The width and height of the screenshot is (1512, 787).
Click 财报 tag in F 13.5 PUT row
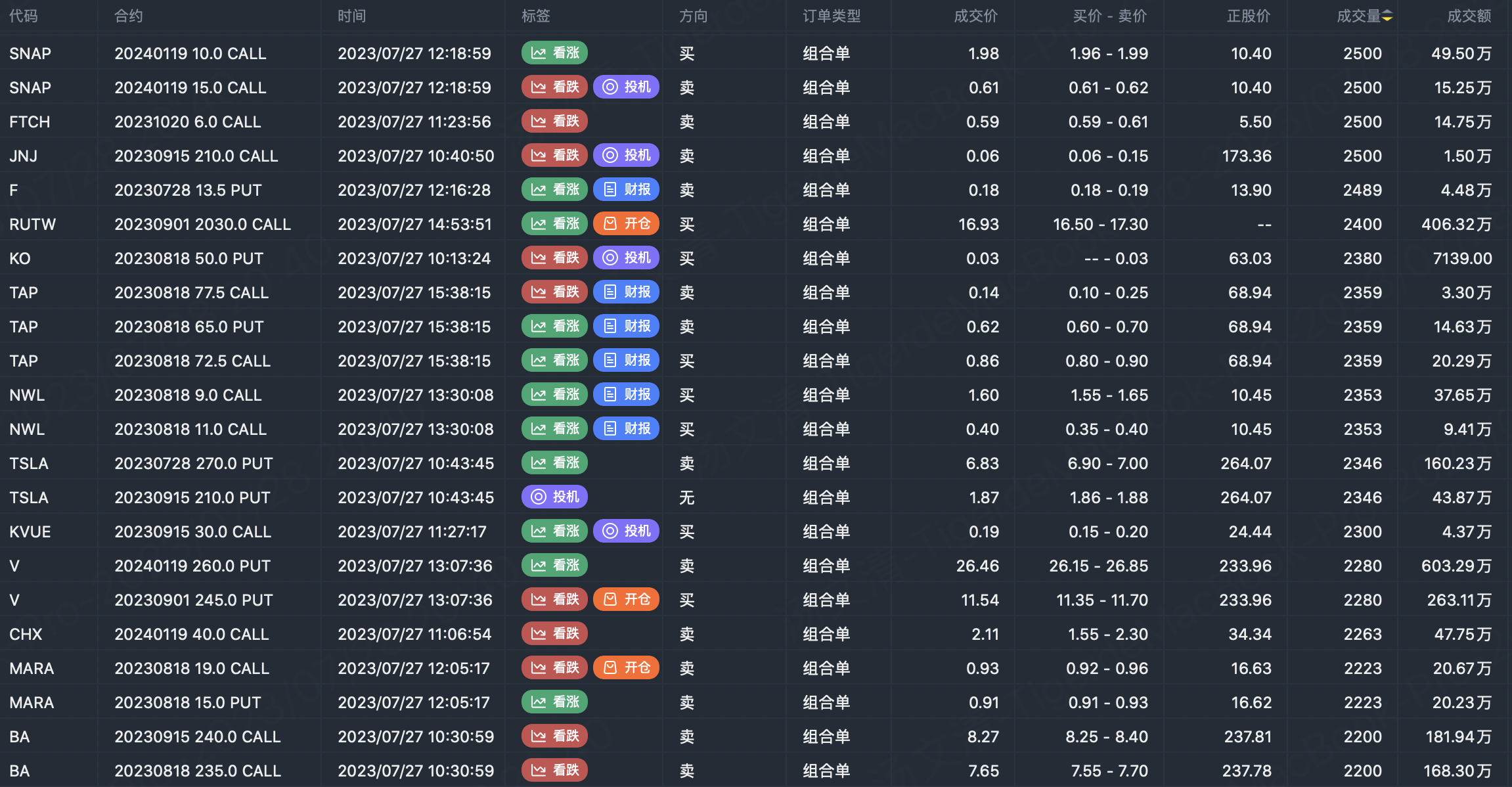(x=626, y=190)
